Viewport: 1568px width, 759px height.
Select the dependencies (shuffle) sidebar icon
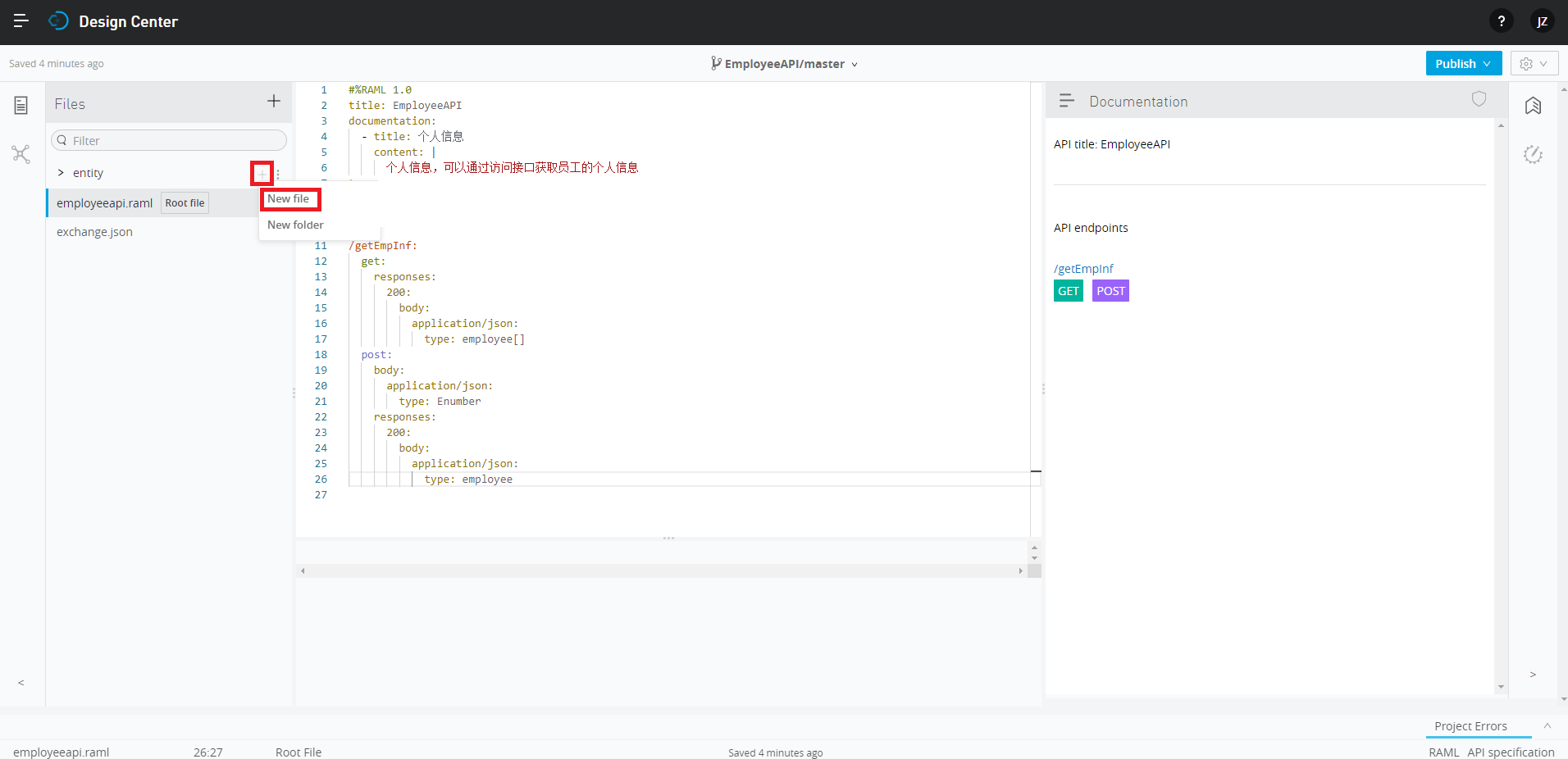(21, 154)
